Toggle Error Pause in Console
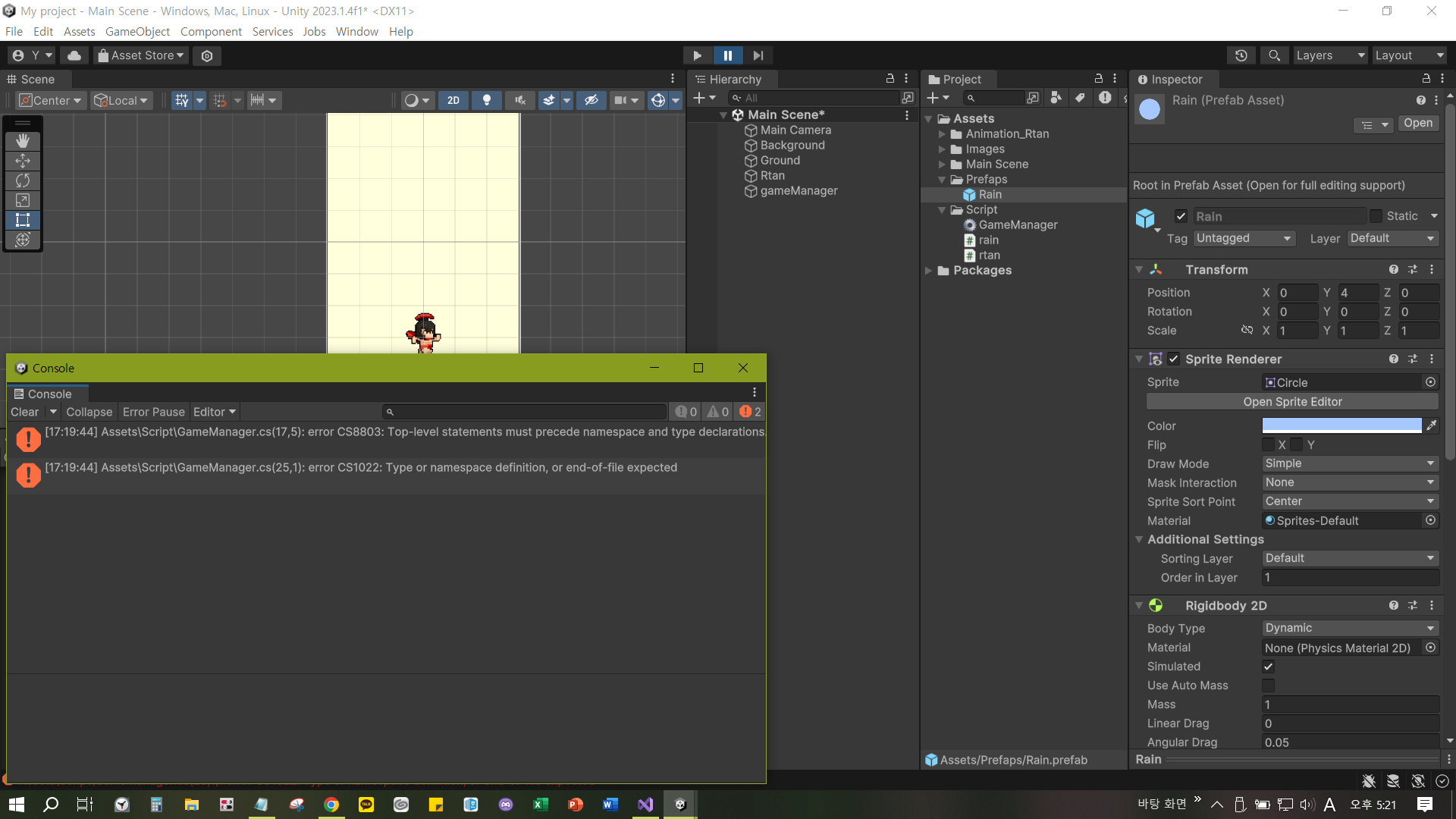Screen dimensions: 1456x819 (x=153, y=413)
